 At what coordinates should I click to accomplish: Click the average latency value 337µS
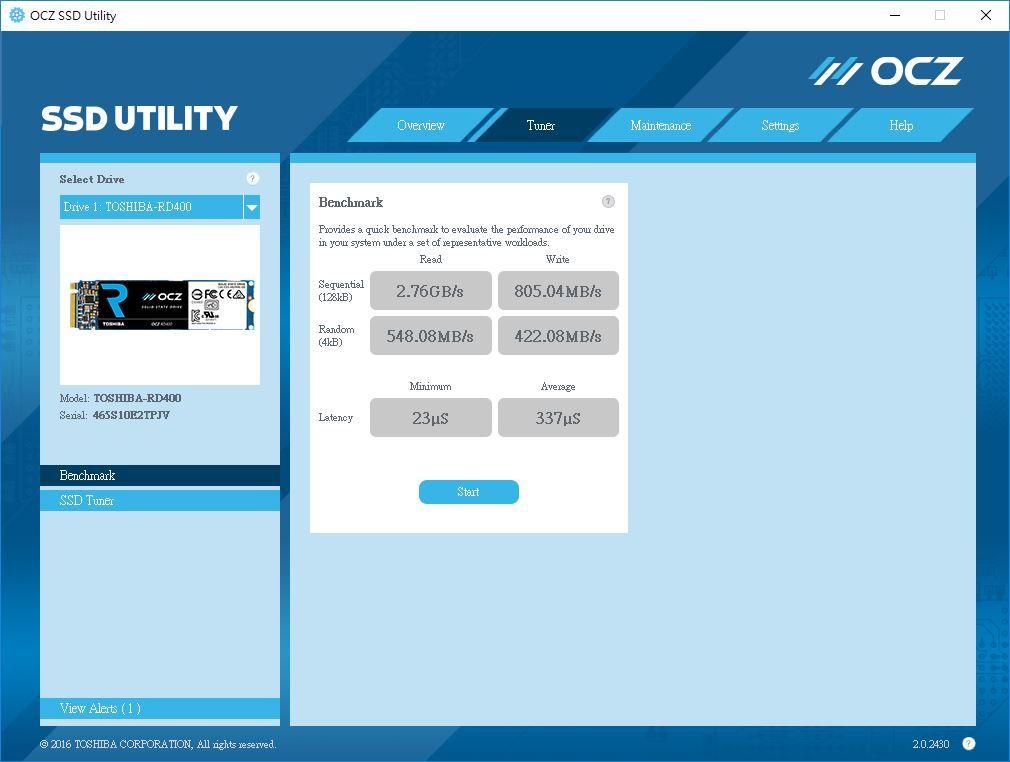558,417
